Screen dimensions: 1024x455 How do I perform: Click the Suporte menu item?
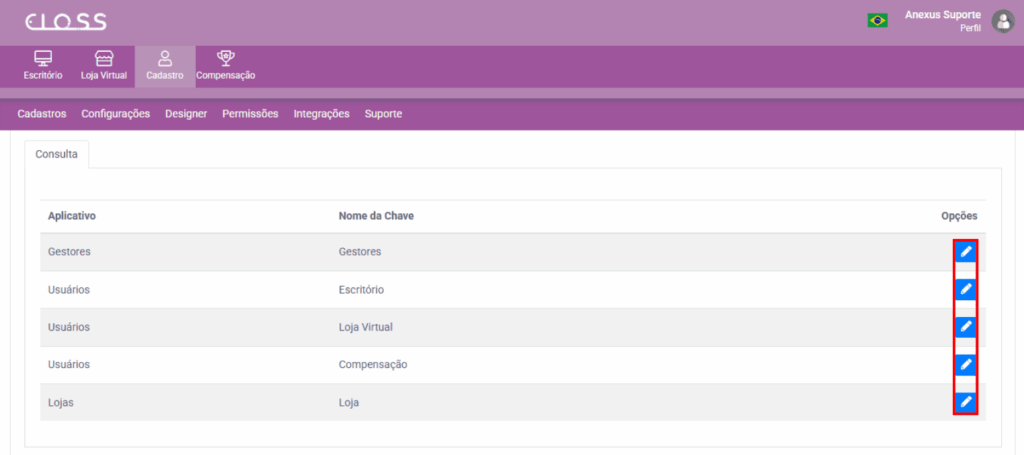coord(383,114)
